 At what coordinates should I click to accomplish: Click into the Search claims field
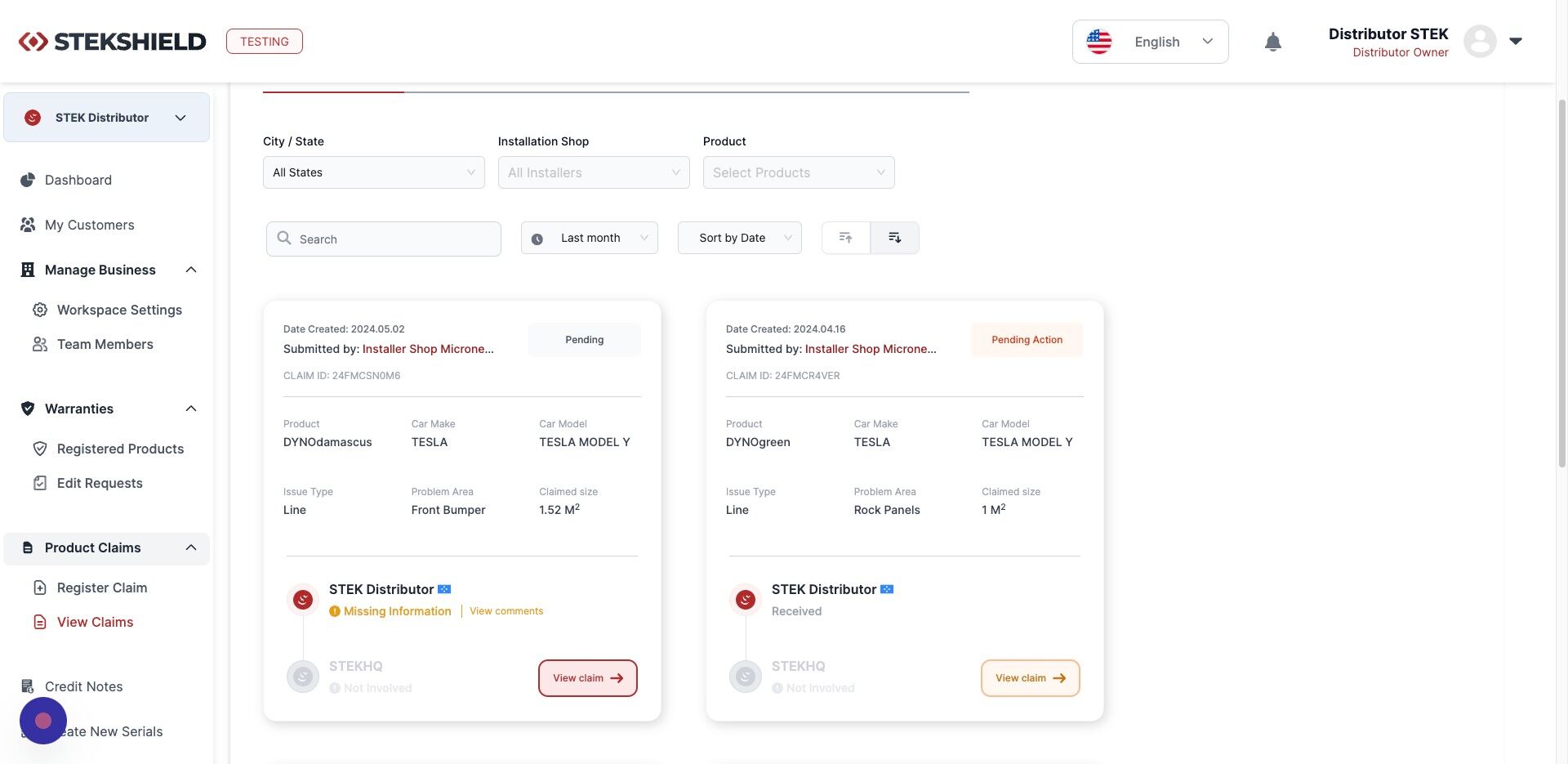pos(384,239)
